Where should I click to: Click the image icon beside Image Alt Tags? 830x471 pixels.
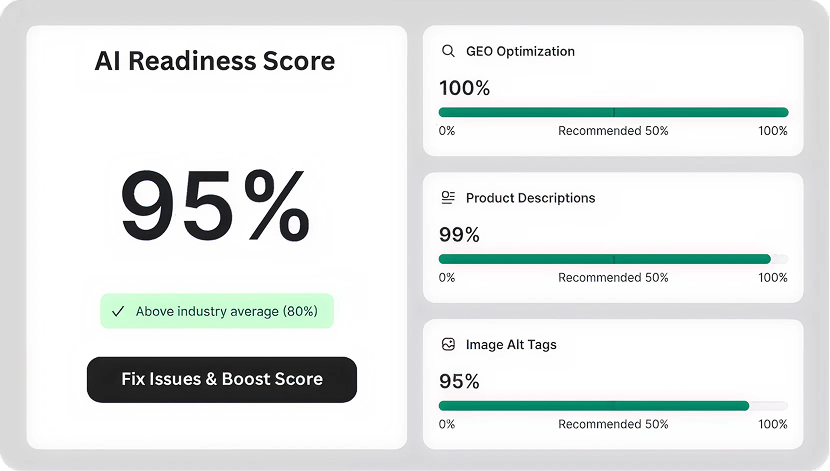(448, 344)
